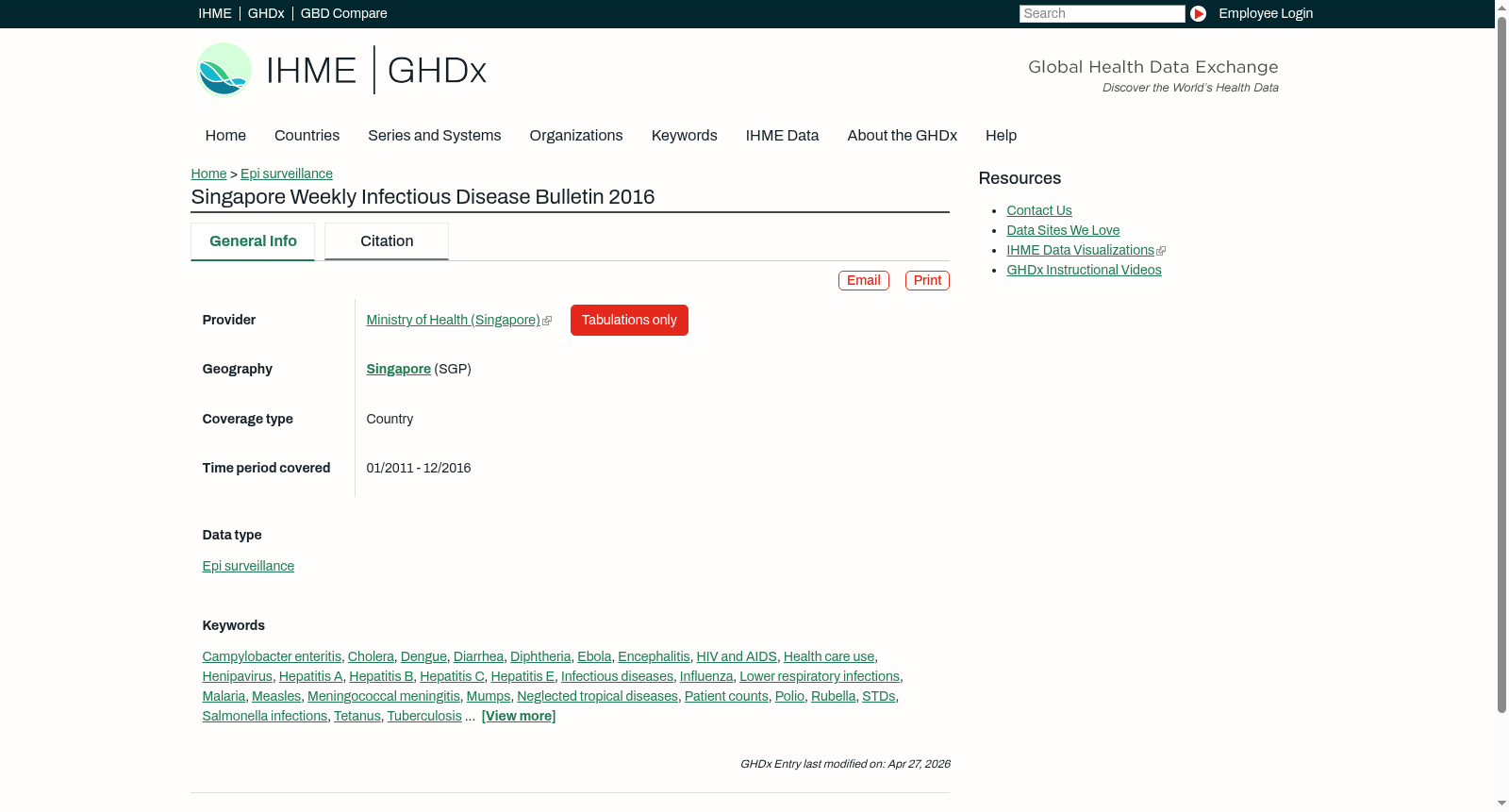Click the Tabulations only button
This screenshot has height=812, width=1509.
629,321
